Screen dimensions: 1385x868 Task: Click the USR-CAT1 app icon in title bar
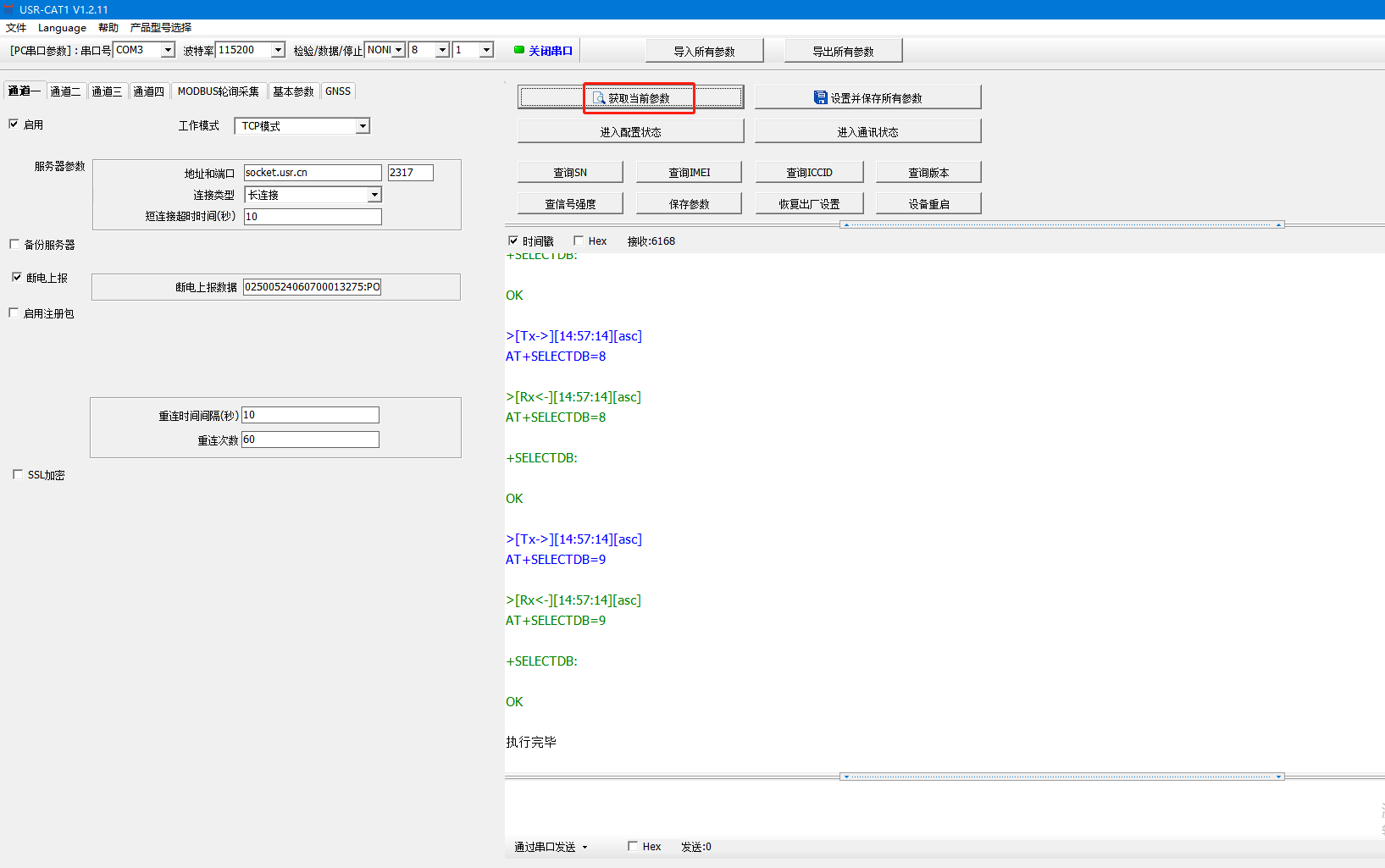pos(8,9)
